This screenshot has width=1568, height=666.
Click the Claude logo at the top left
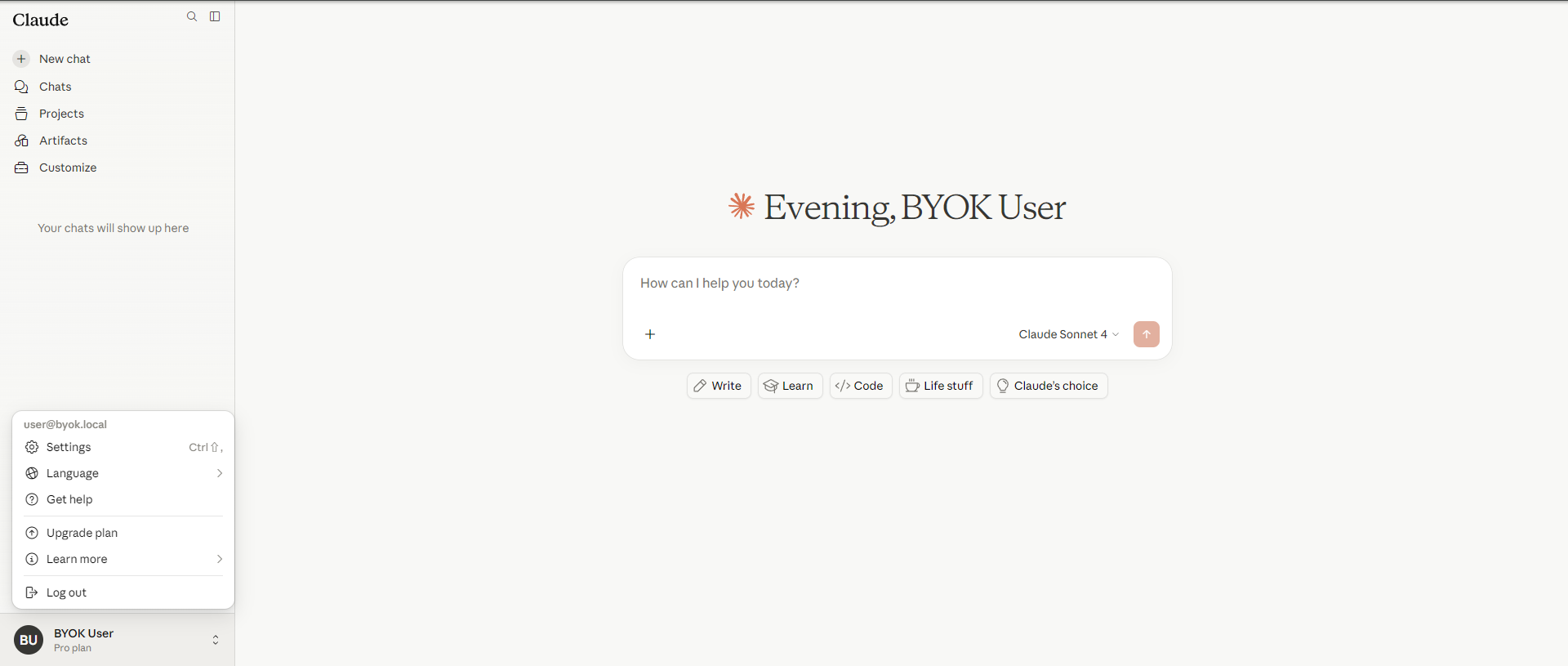point(41,20)
